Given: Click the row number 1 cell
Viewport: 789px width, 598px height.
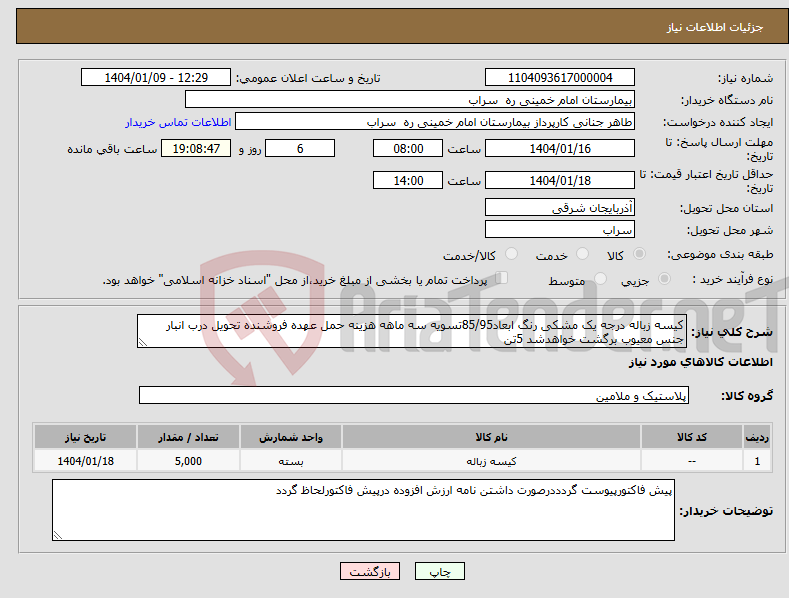Looking at the screenshot, I should point(757,461).
